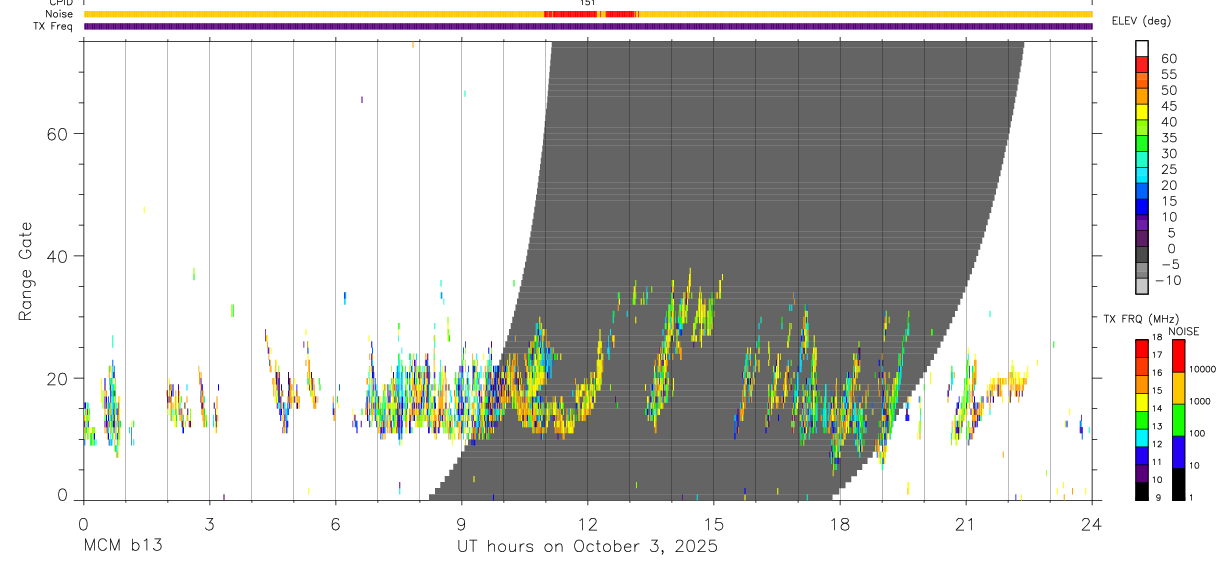1228x567 pixels.
Task: Click the red segment in the Noise bar
Action: click(x=591, y=14)
